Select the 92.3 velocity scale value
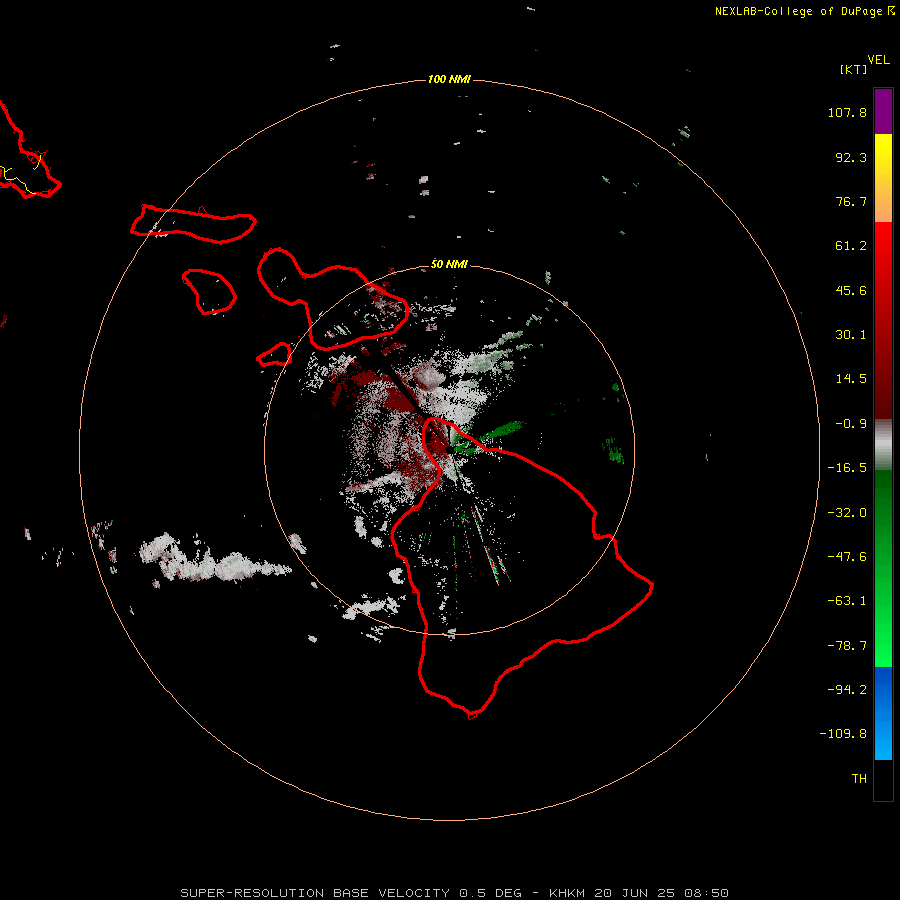 point(851,157)
